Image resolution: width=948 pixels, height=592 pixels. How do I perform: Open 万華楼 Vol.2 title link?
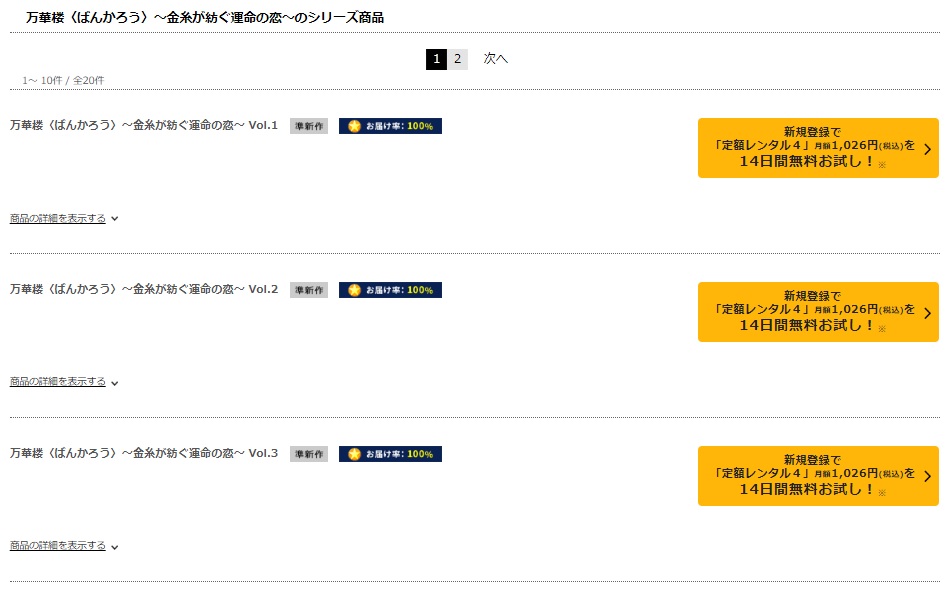click(x=144, y=289)
